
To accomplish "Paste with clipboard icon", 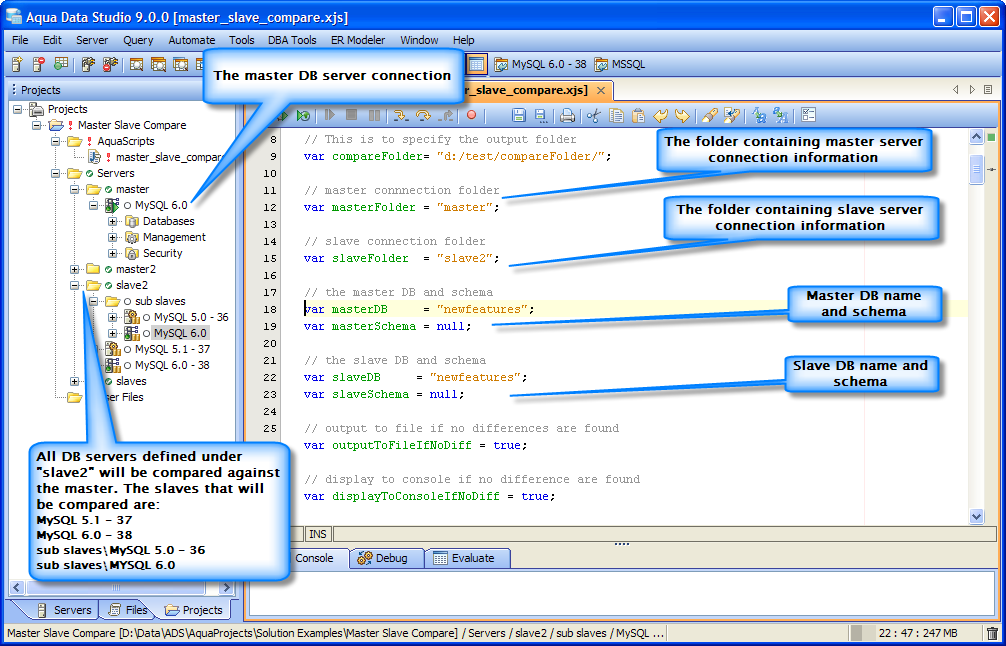I will (638, 115).
